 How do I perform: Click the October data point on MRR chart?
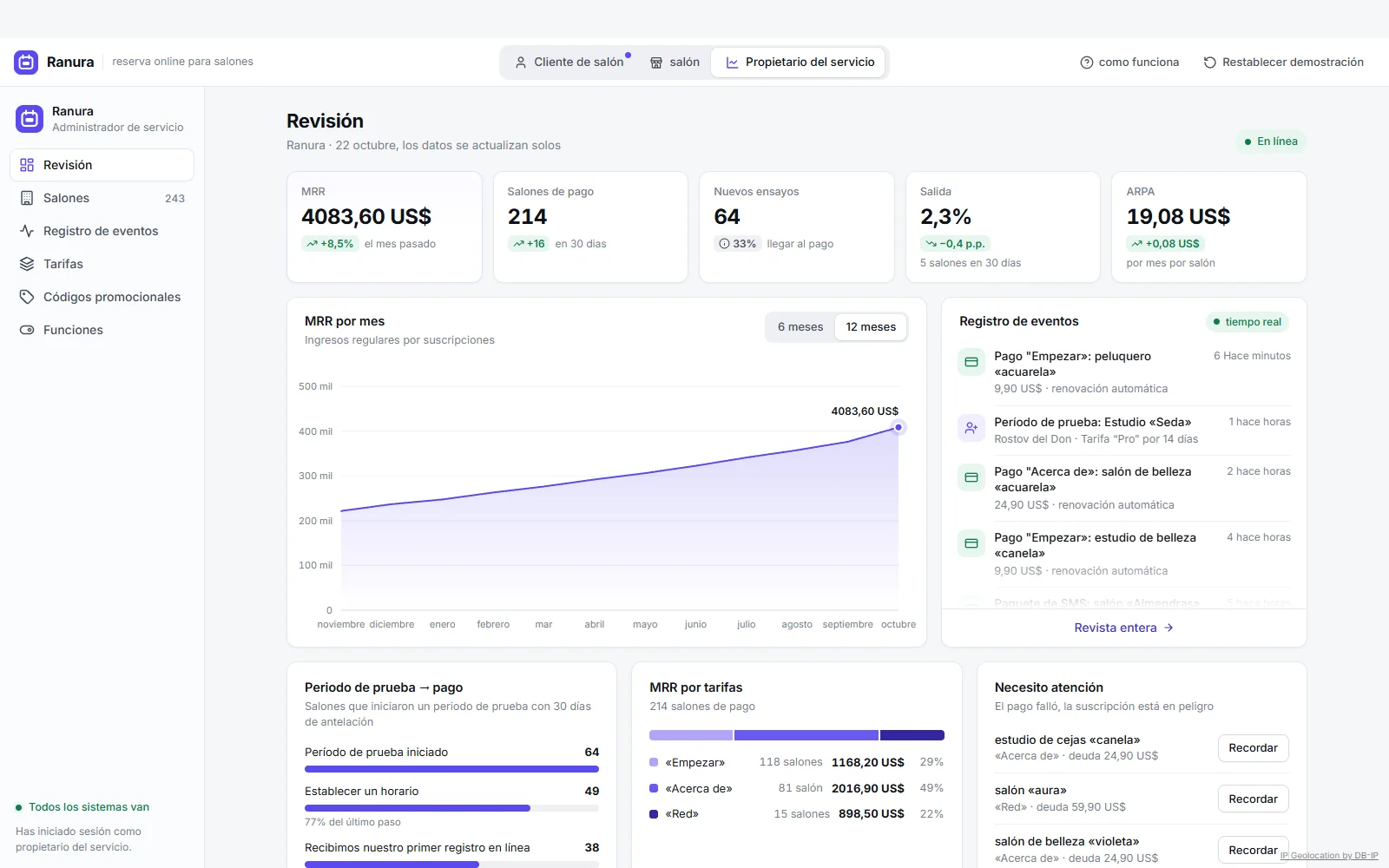[x=899, y=427]
